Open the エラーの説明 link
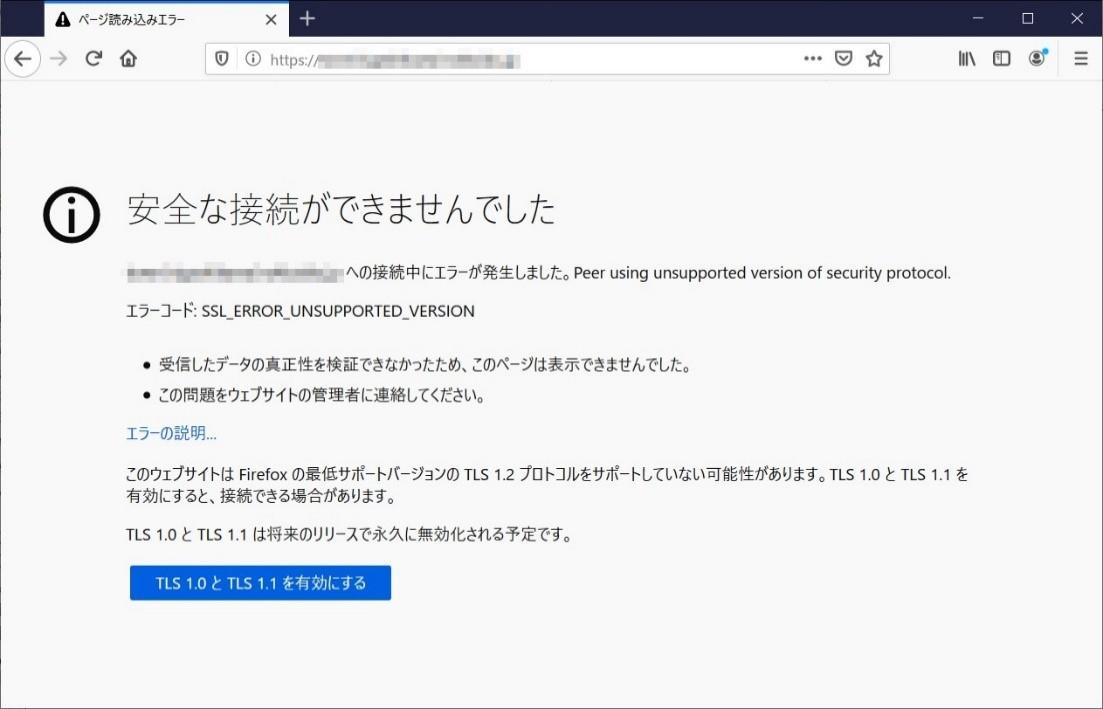This screenshot has height=709, width=1103. click(x=171, y=433)
